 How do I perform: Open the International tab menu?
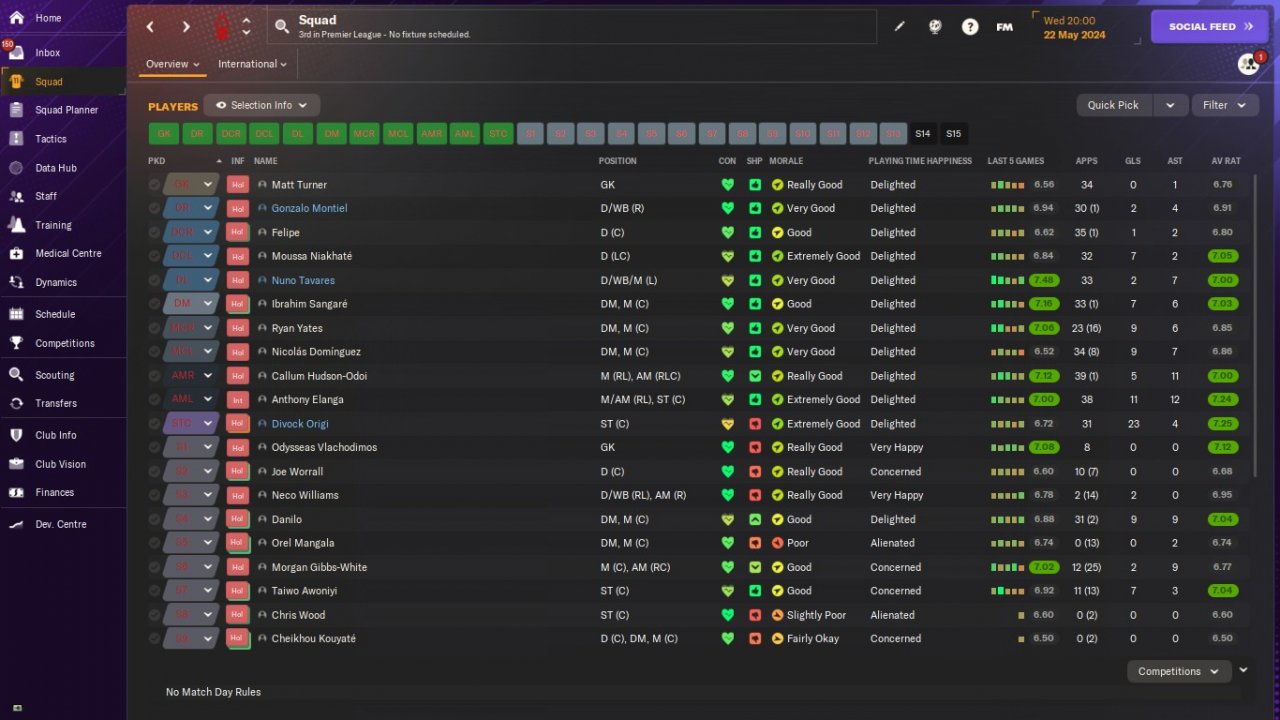[252, 64]
